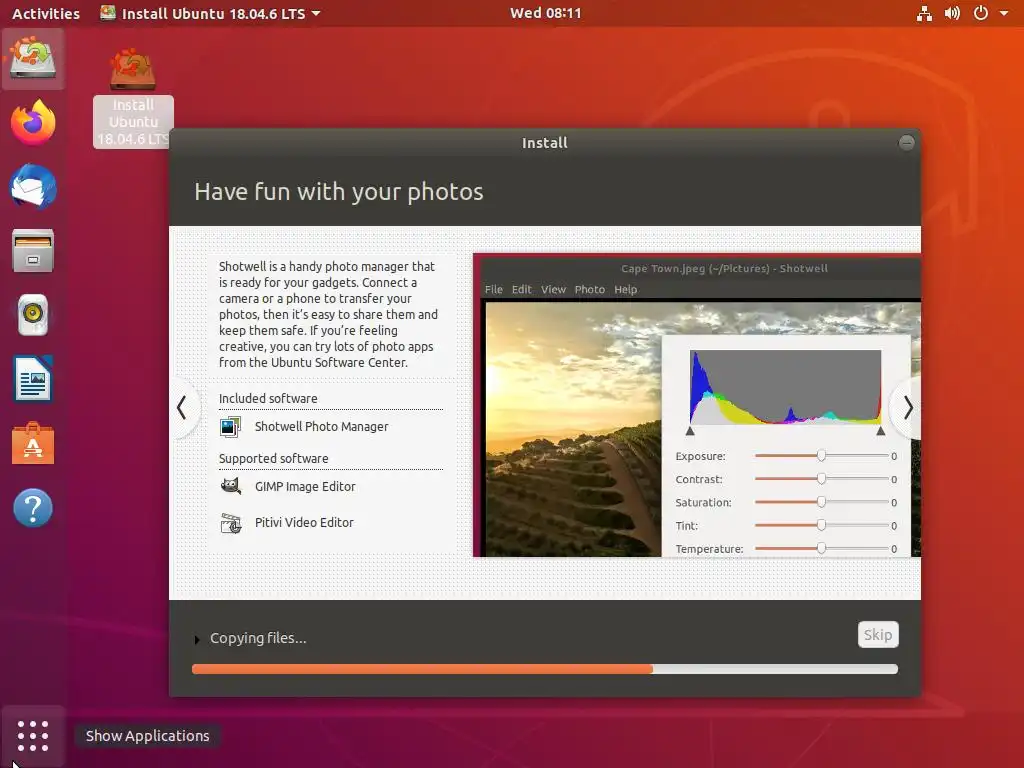Open the network status icon in top bar

pos(924,13)
